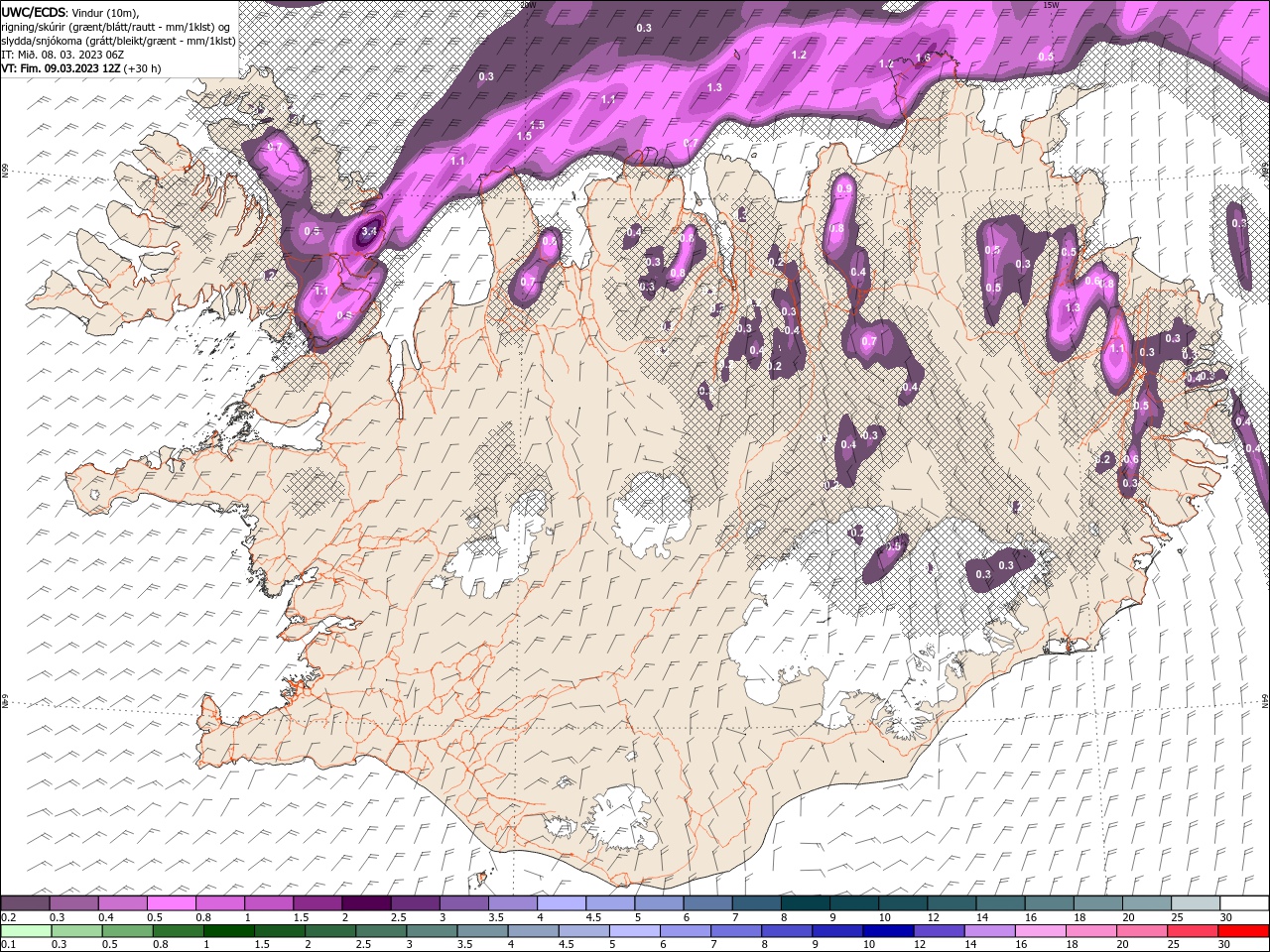Click the UWC/ECDS title text
The width and height of the screenshot is (1270, 952).
[34, 12]
